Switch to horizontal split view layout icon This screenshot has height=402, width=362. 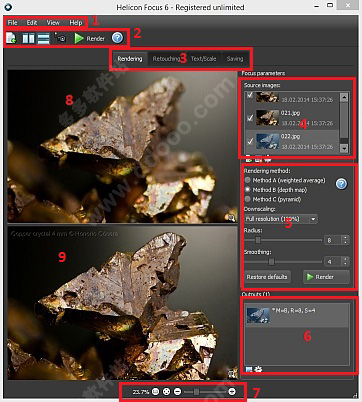tap(43, 38)
